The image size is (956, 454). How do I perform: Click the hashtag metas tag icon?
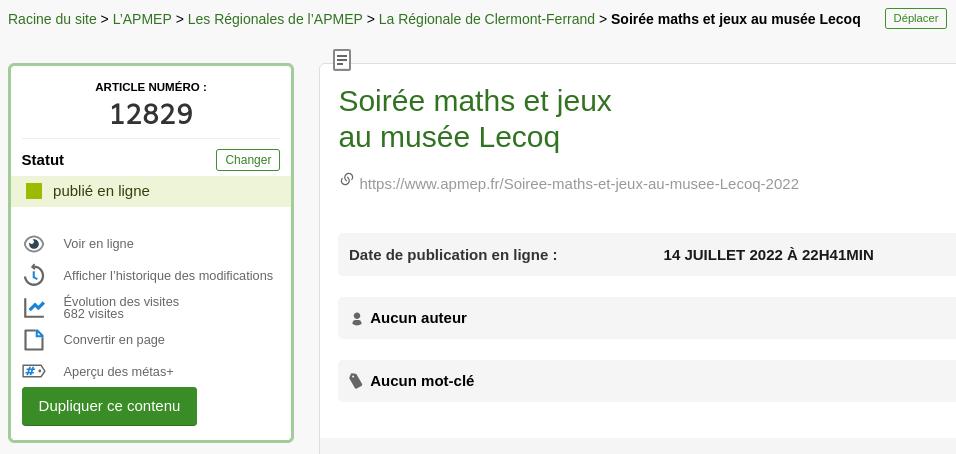34,371
